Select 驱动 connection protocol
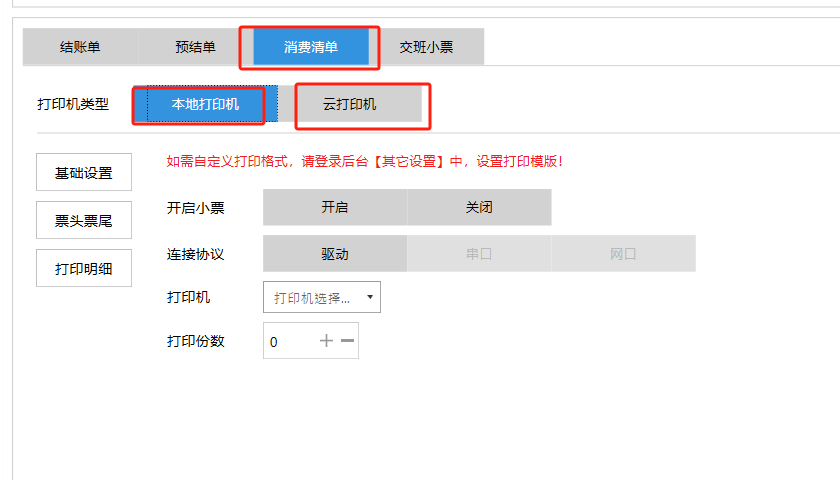Screen dimensions: 840x480 pyautogui.click(x=334, y=254)
